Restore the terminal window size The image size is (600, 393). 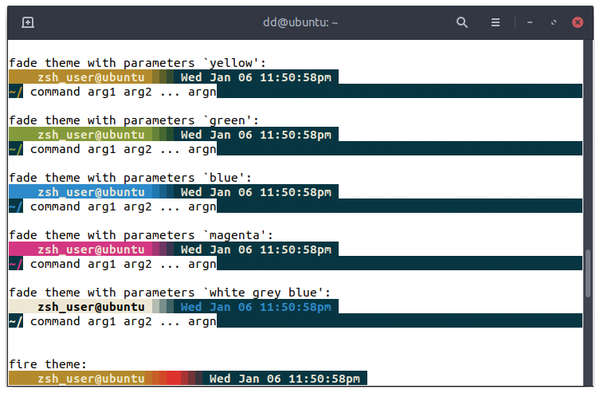[553, 23]
